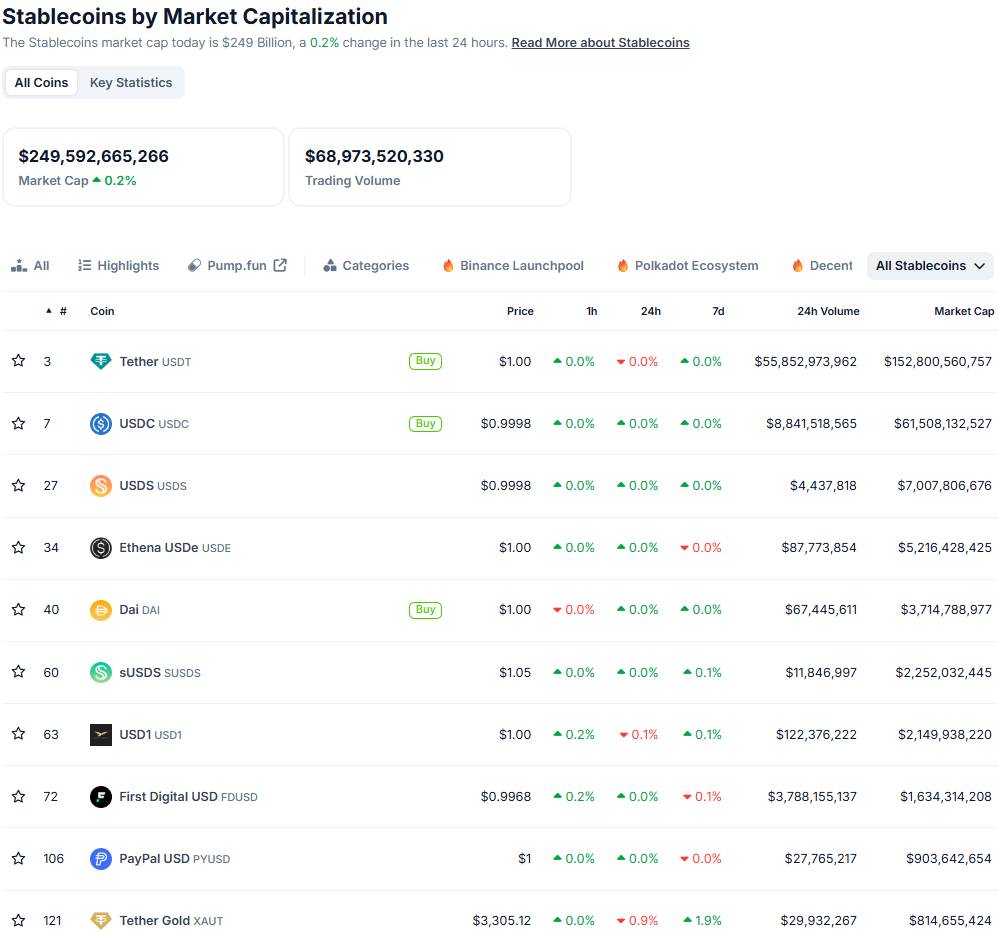Open the All Stablecoins dropdown
This screenshot has width=998, height=942.
(x=930, y=265)
